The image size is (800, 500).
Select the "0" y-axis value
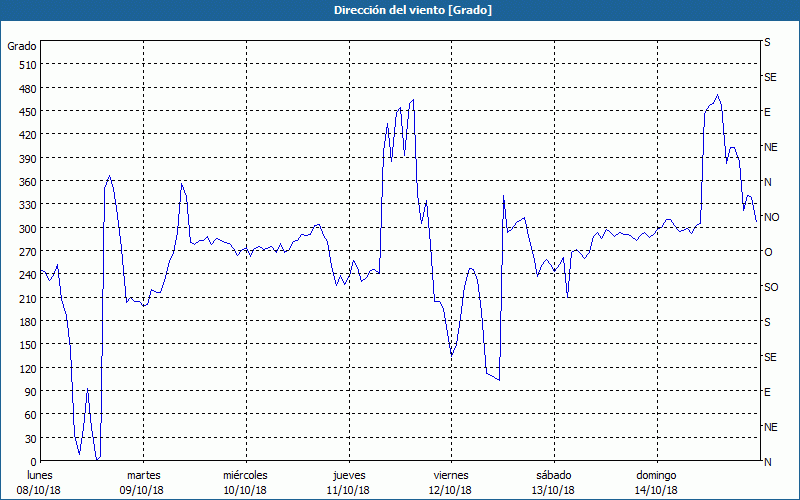tap(34, 462)
